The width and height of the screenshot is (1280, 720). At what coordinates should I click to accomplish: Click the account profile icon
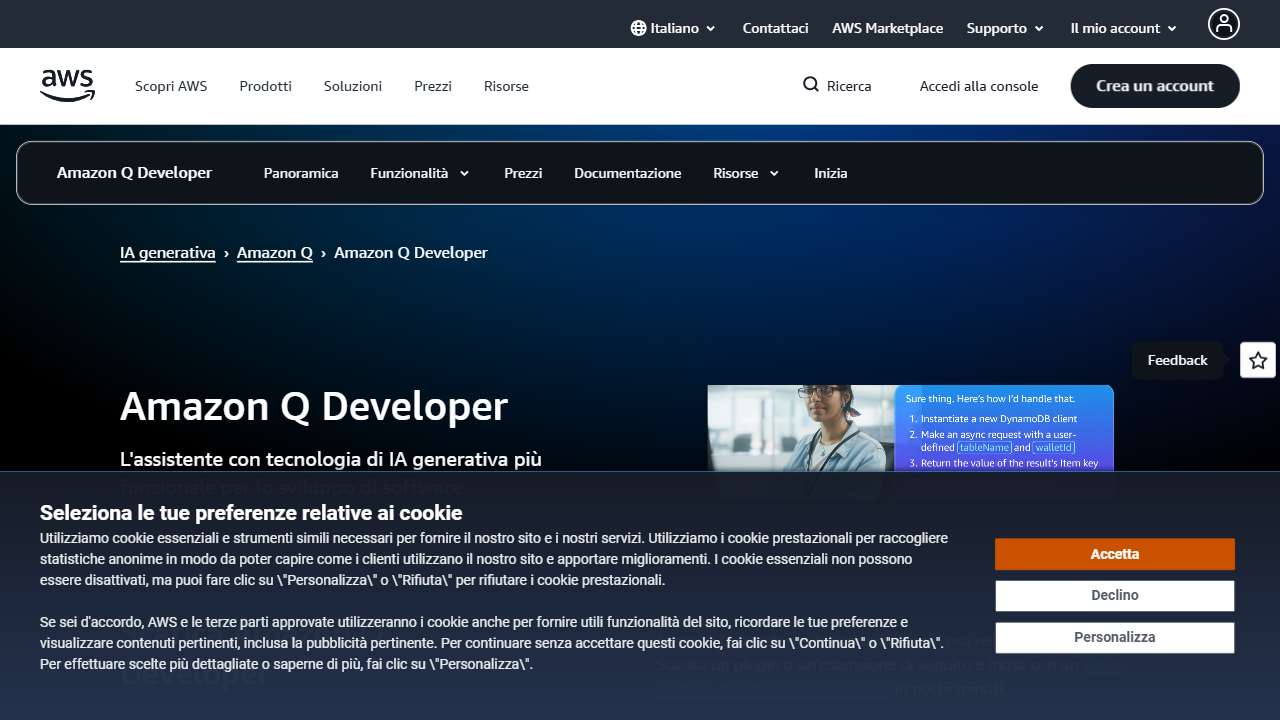[1223, 23]
